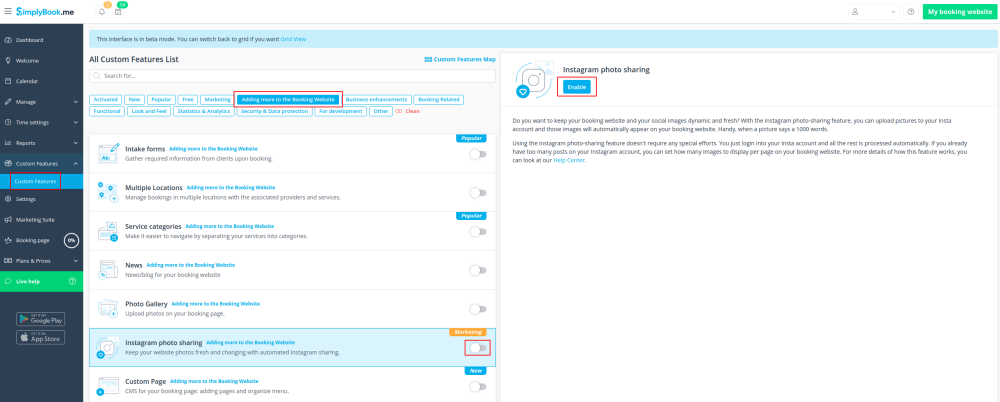Turn on the News feature toggle
This screenshot has width=1000, height=402.
point(478,270)
